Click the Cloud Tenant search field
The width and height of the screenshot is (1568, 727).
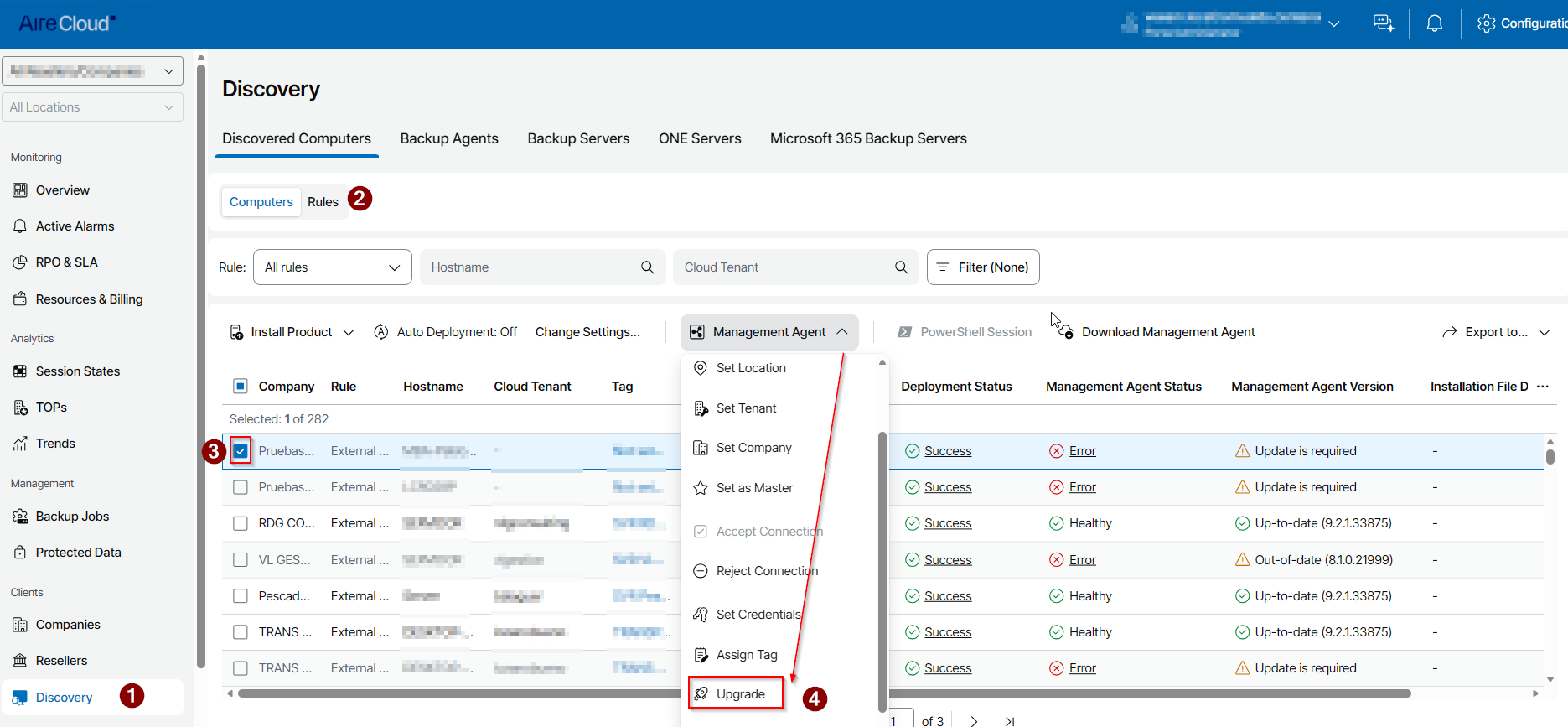pos(796,267)
